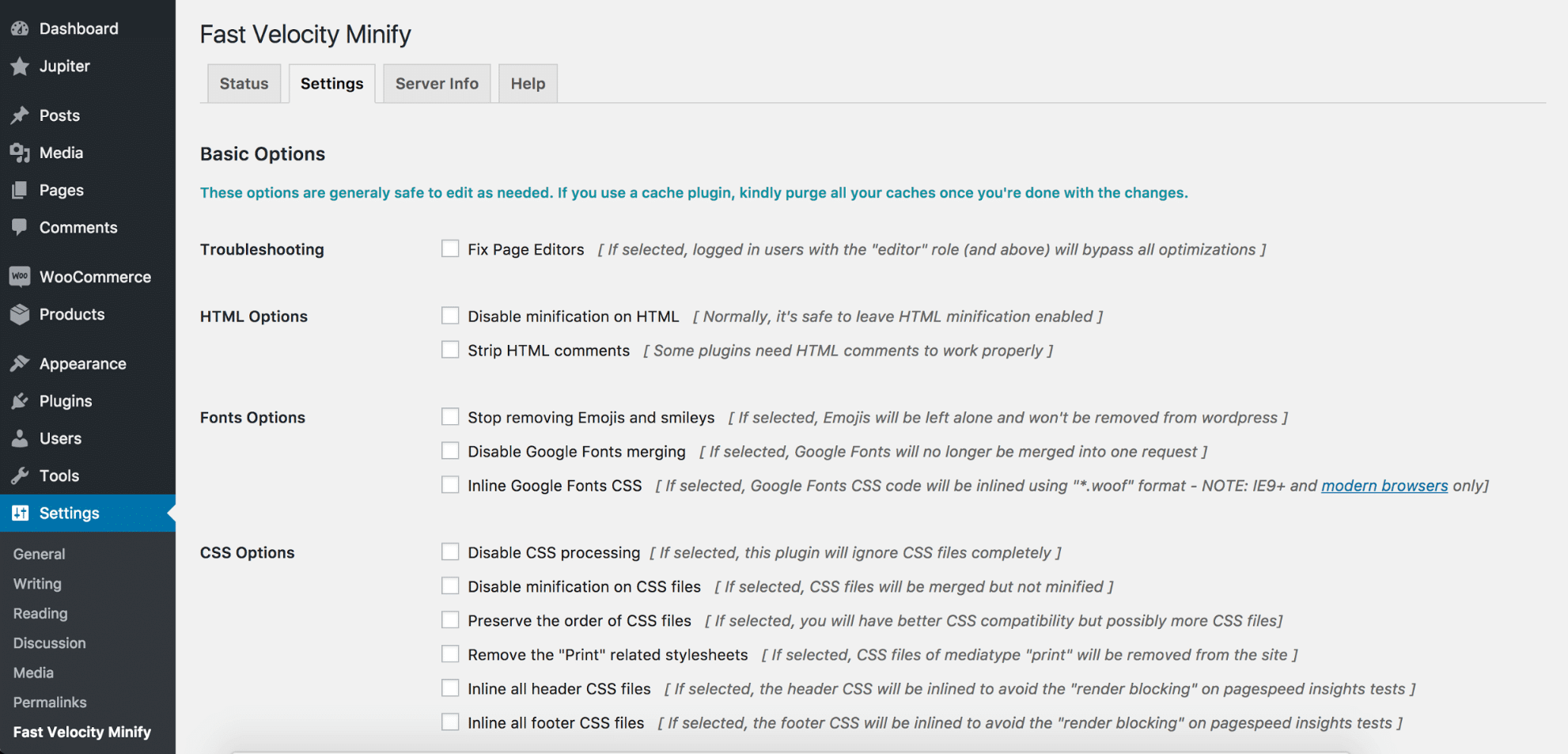
Task: Click the Media library icon in sidebar
Action: click(x=20, y=153)
